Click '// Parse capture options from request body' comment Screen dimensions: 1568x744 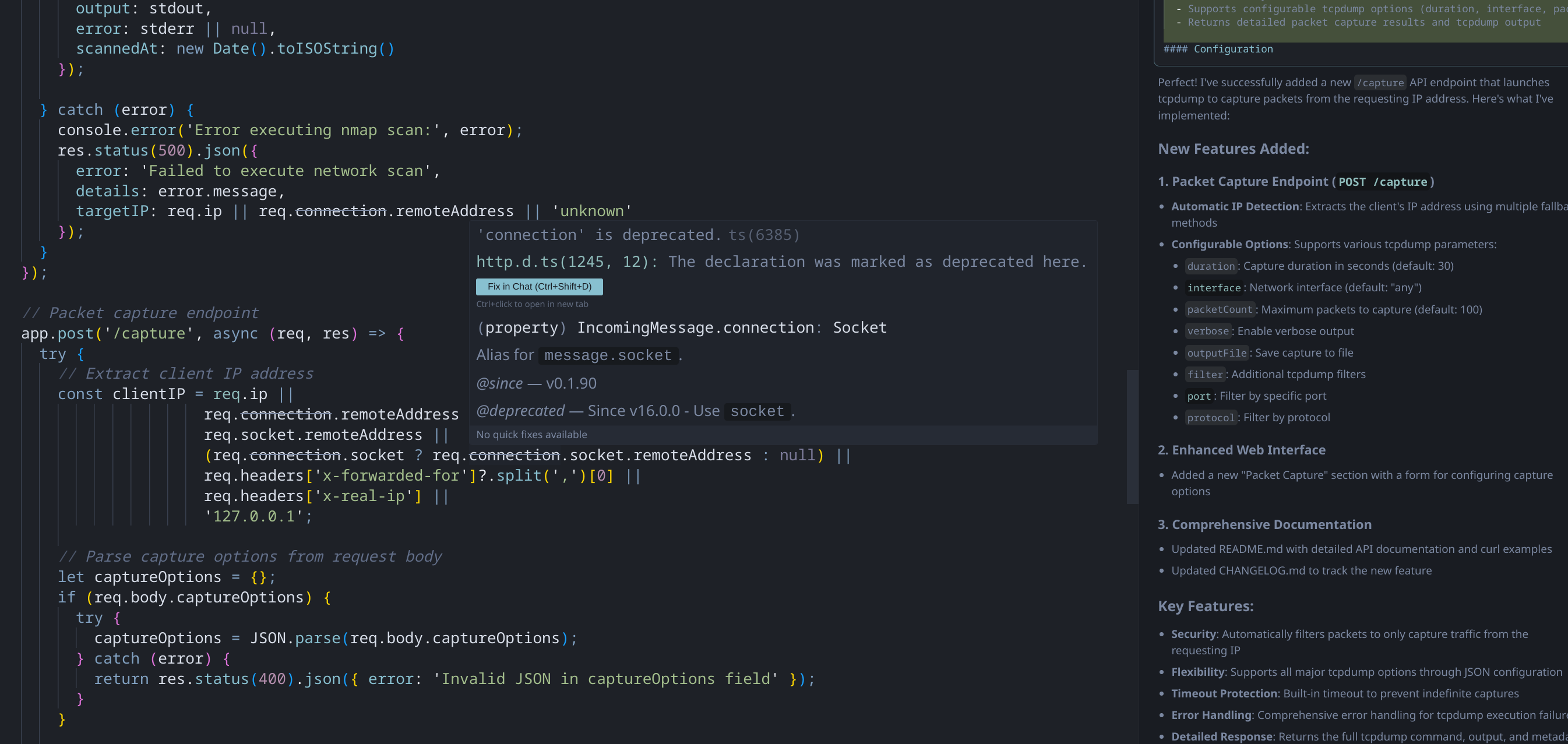point(249,556)
